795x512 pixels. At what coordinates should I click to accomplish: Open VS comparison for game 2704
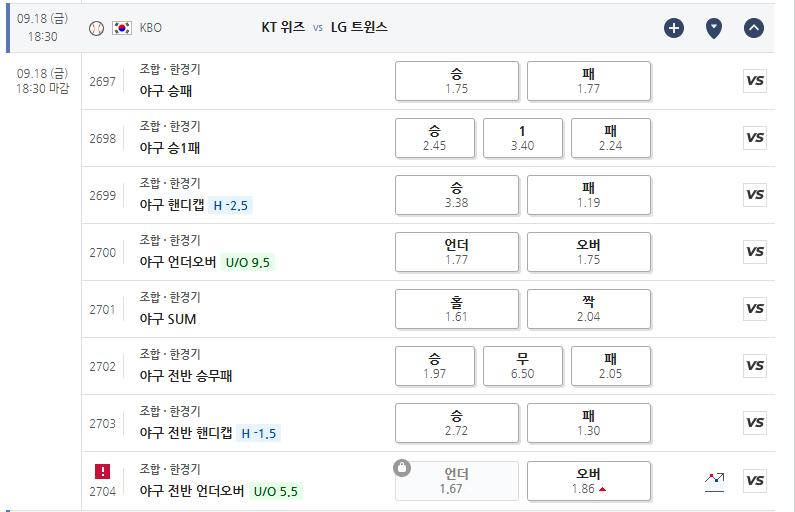coord(755,481)
